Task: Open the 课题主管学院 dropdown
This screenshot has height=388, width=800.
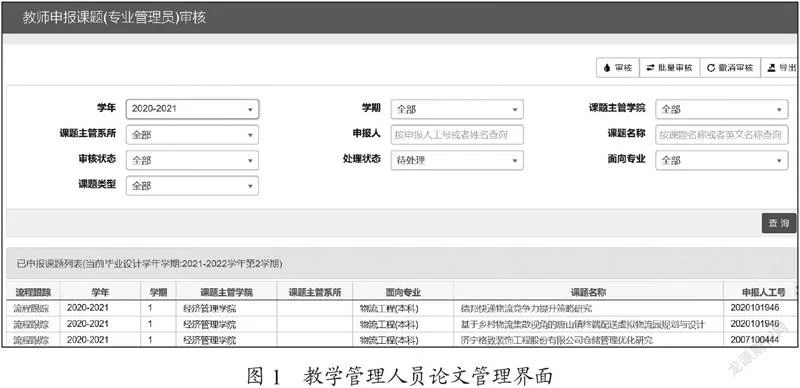Action: (722, 109)
